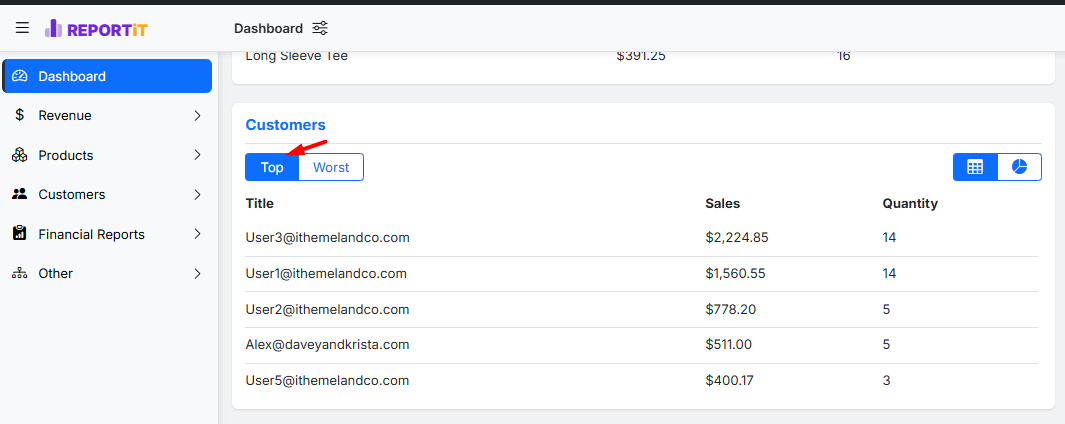Click the Products boxes icon
The width and height of the screenshot is (1065, 424).
pos(20,155)
